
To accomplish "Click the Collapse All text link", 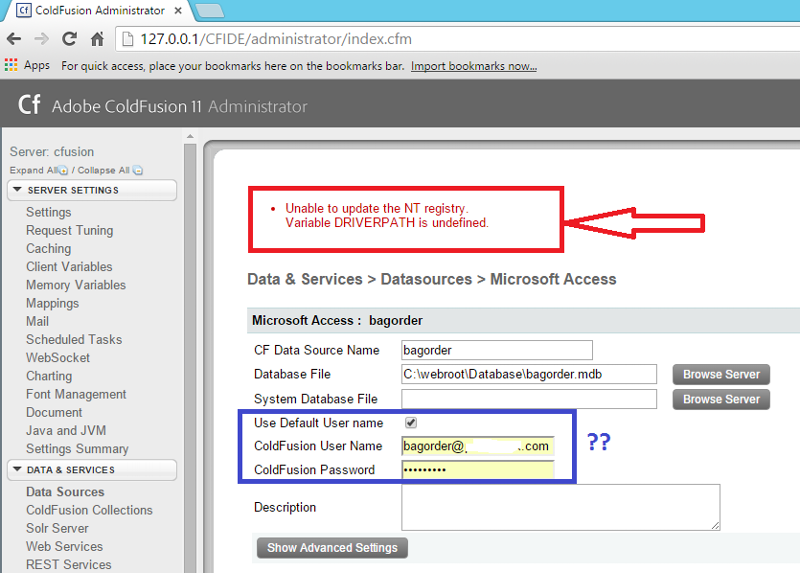I will [104, 170].
